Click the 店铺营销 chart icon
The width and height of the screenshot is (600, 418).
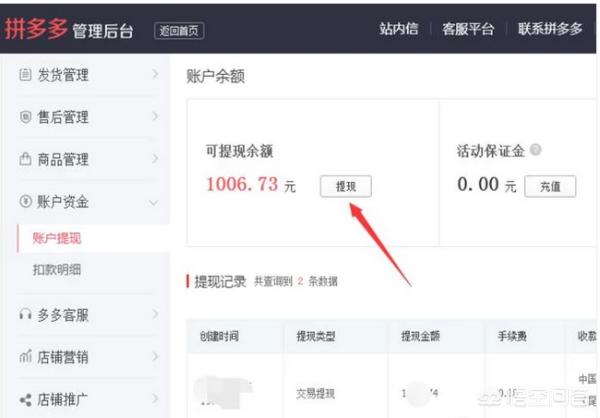[x=25, y=357]
